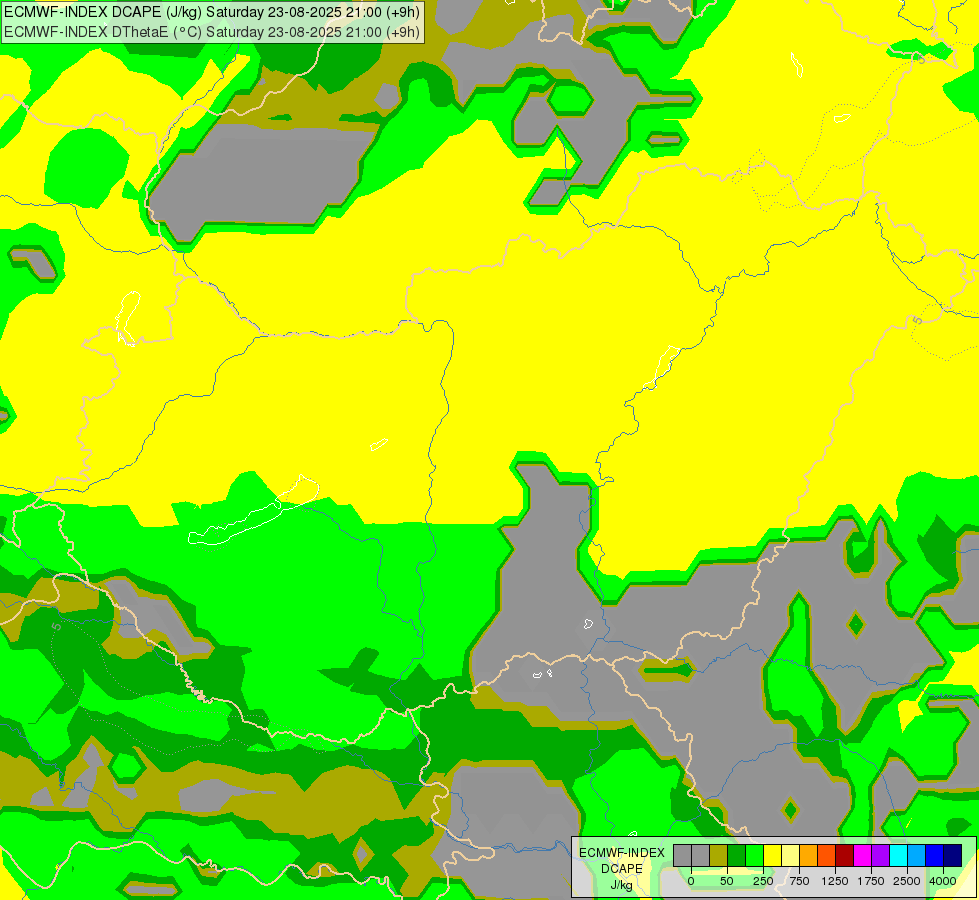Screen dimensions: 979x900
Task: Click the cyan legend swatch
Action: coord(898,855)
